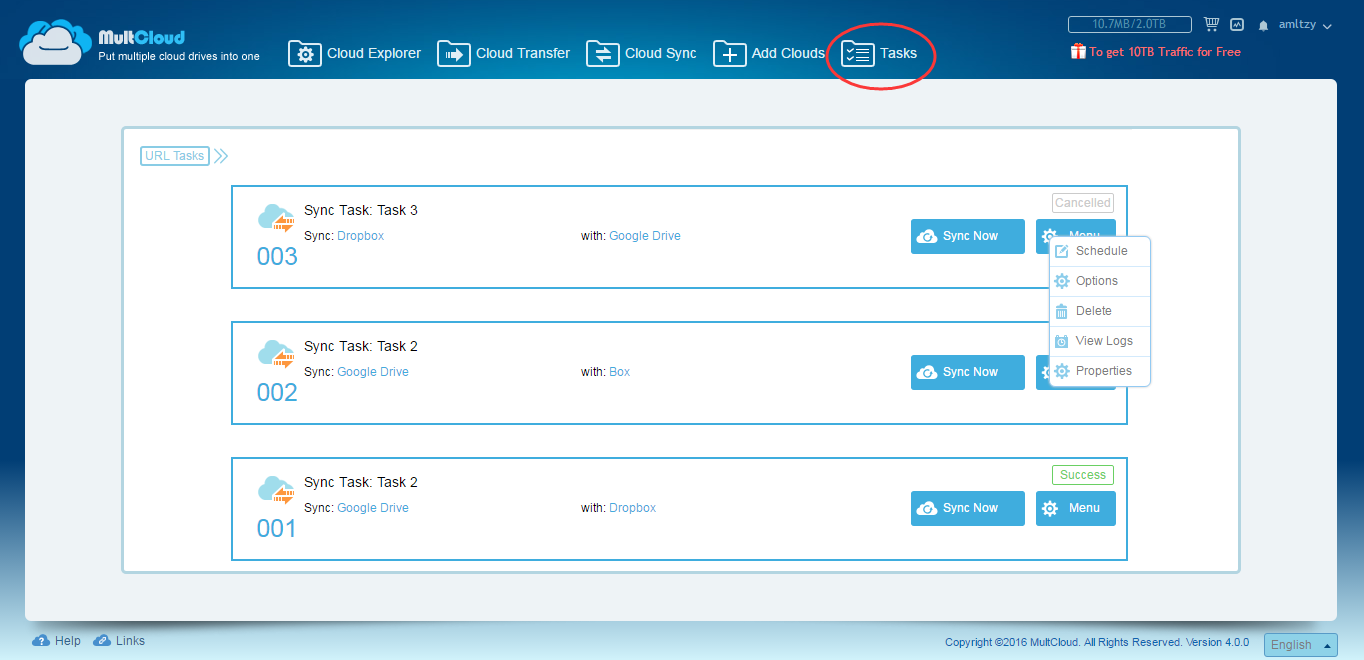Viewport: 1364px width, 660px height.
Task: Click the number 001
Action: click(x=277, y=529)
